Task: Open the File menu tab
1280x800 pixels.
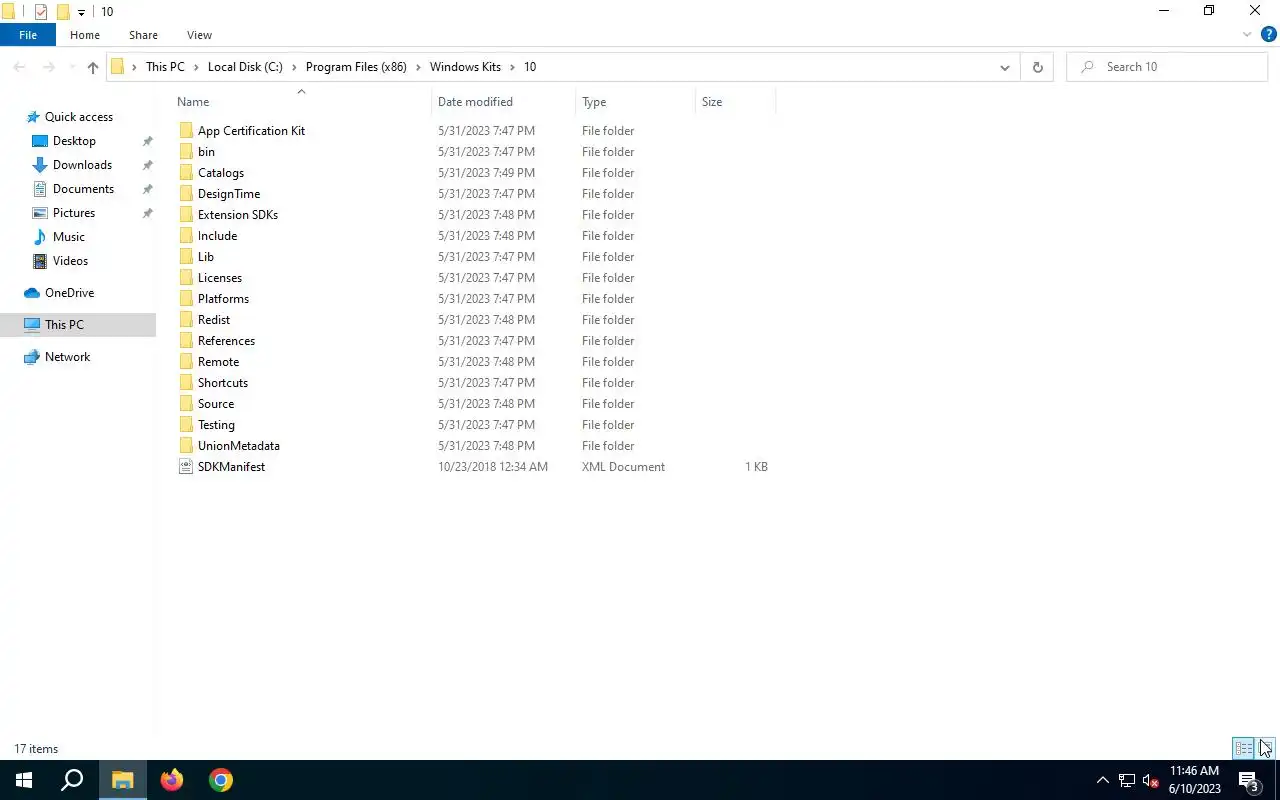Action: [x=28, y=35]
